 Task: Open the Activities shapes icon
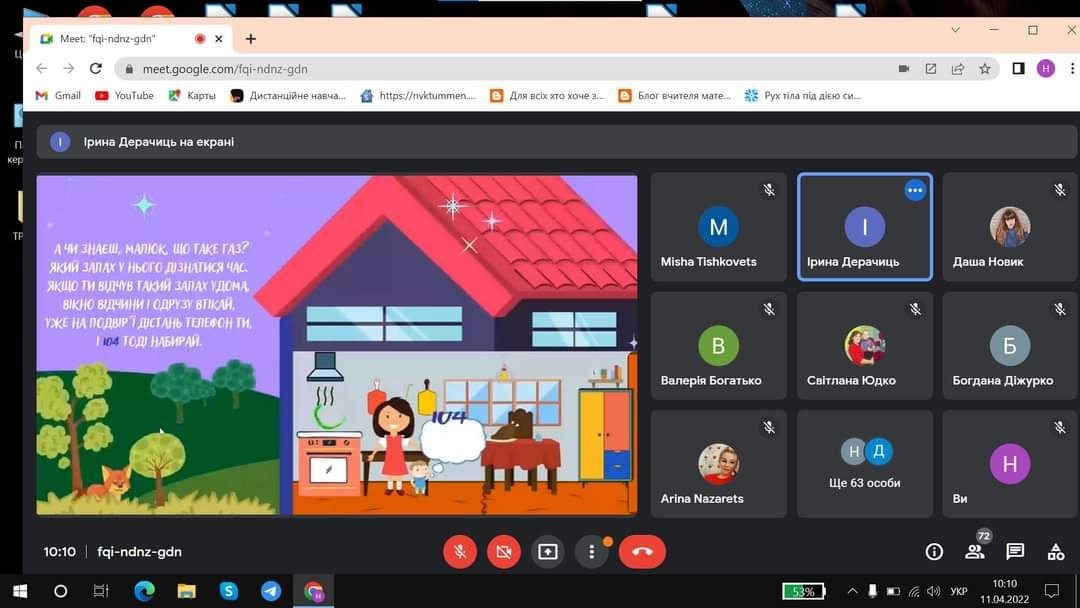pyautogui.click(x=1055, y=551)
